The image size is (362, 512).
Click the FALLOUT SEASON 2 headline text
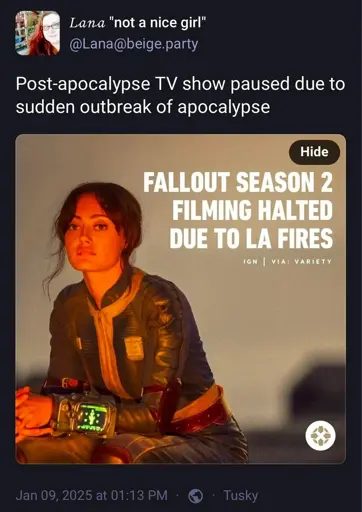click(238, 182)
